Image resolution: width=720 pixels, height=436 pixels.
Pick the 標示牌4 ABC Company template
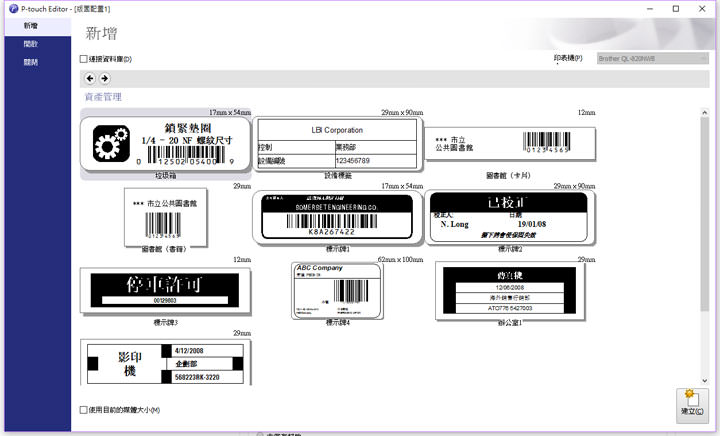click(337, 290)
